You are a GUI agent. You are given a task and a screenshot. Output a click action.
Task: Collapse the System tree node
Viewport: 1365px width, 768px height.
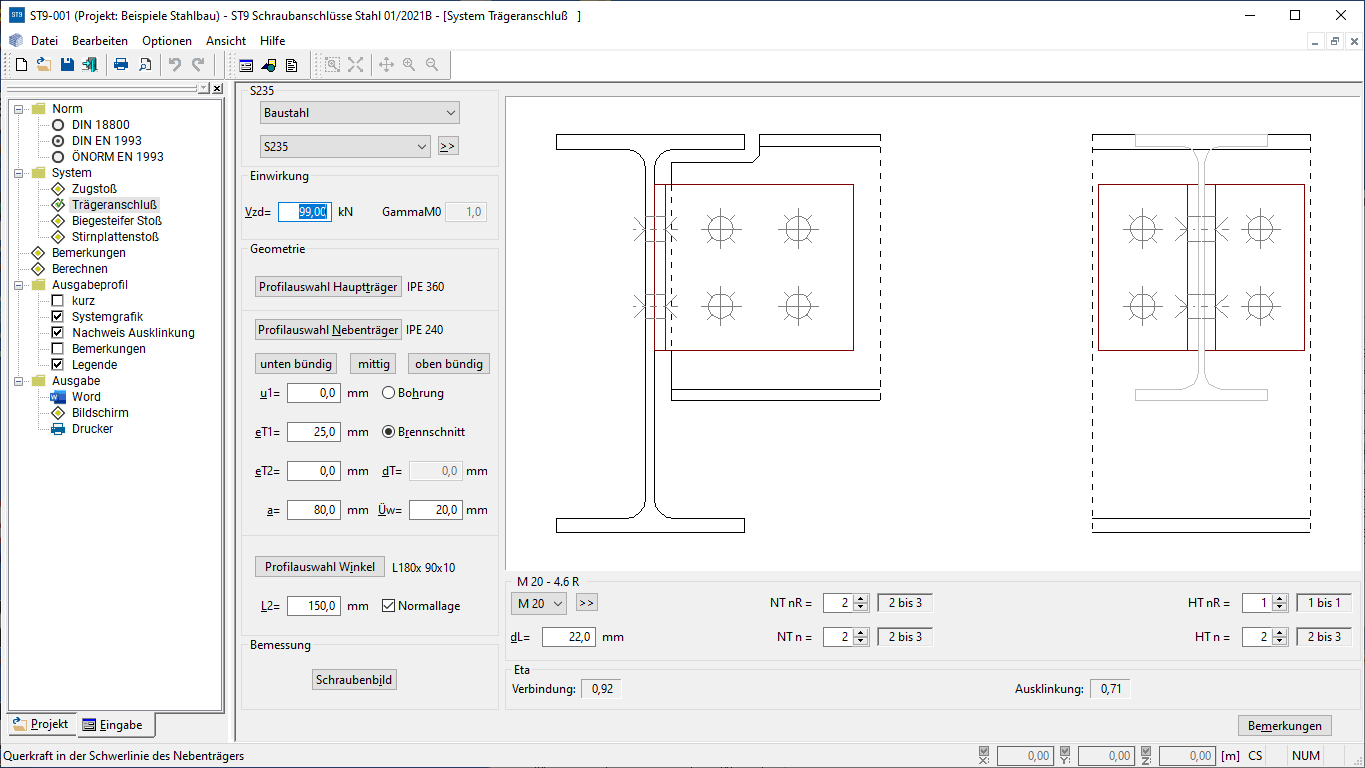tap(18, 173)
